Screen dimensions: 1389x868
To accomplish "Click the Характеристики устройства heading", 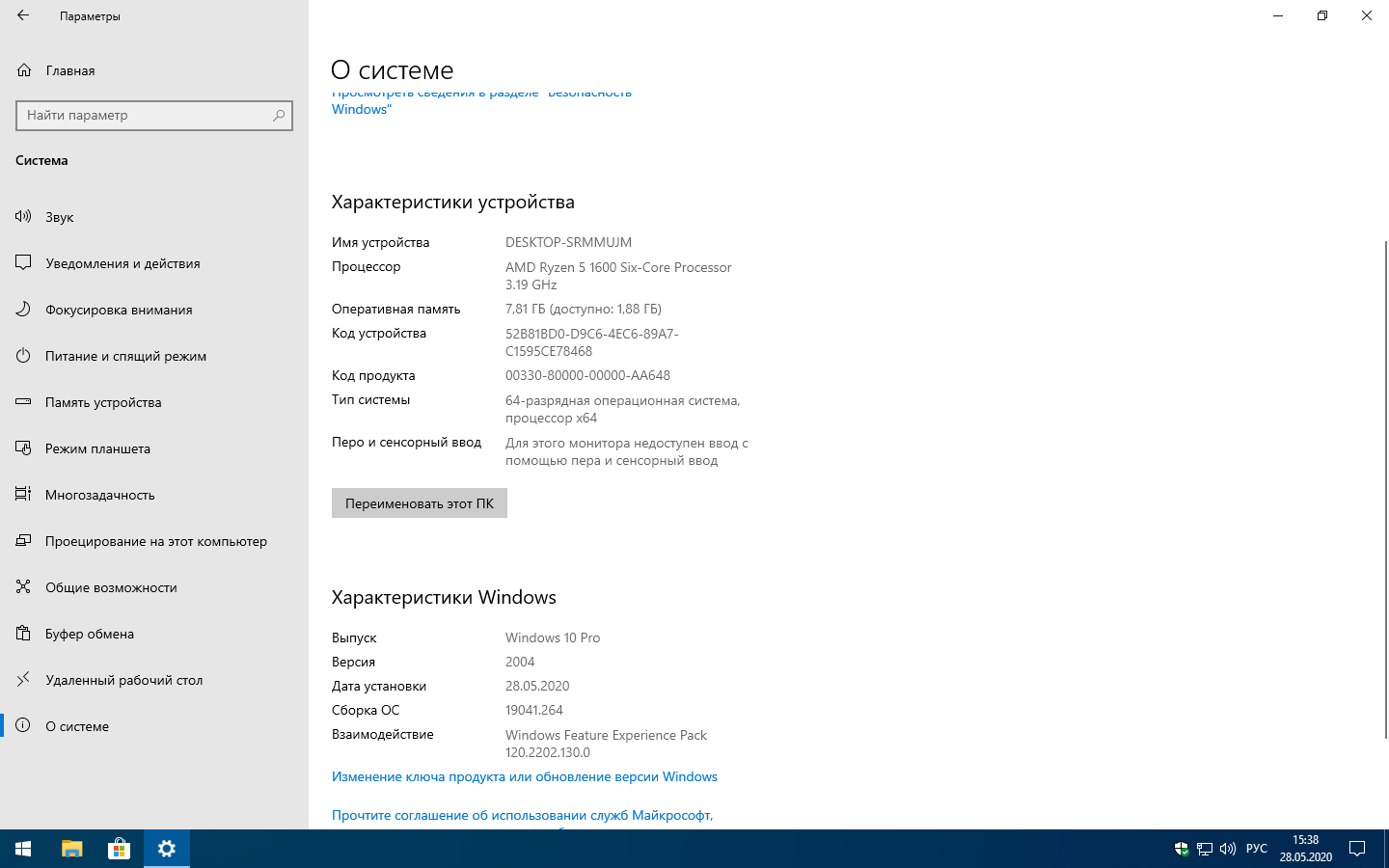I will 453,202.
